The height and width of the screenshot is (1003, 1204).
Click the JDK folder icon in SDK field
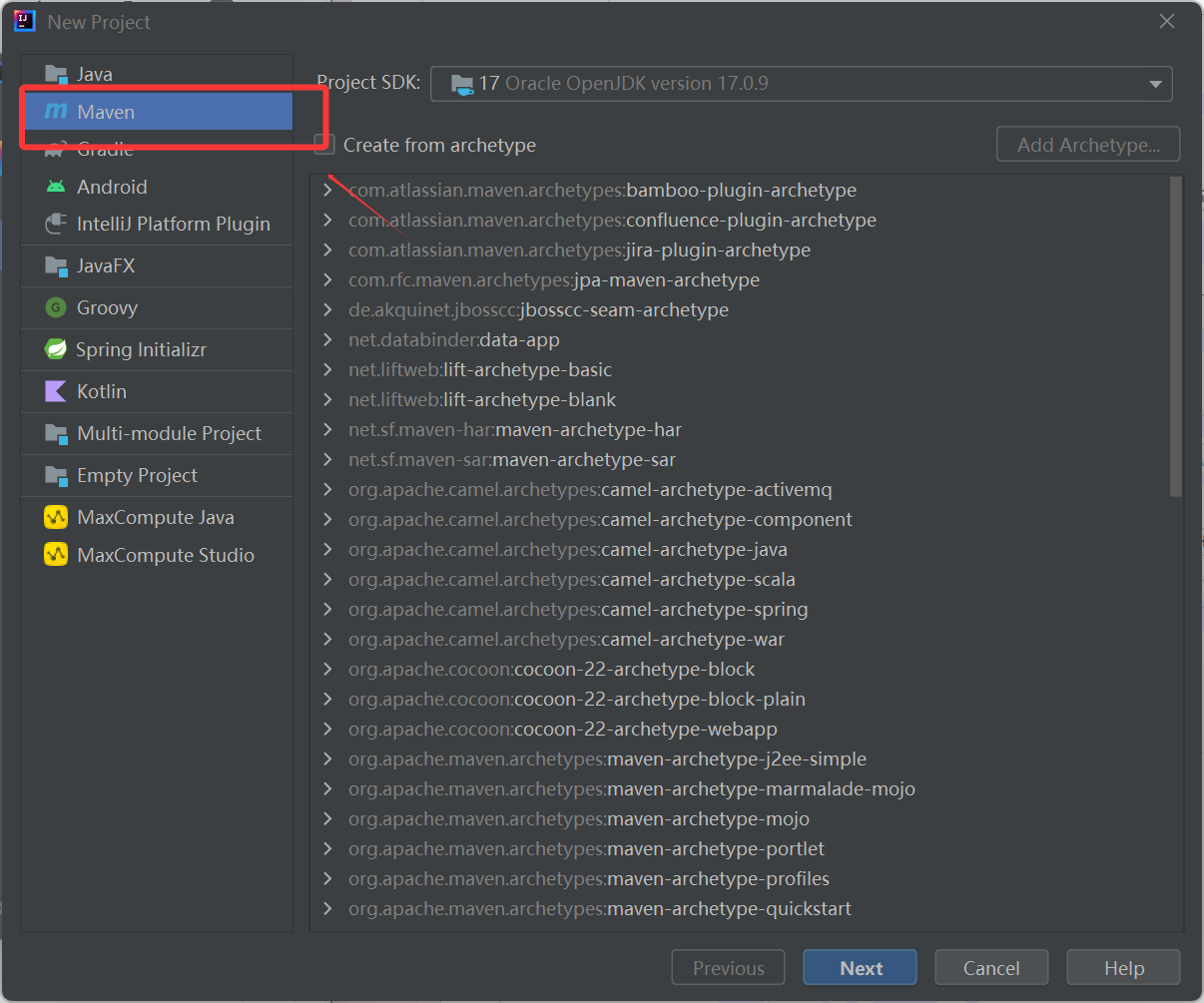tap(462, 84)
